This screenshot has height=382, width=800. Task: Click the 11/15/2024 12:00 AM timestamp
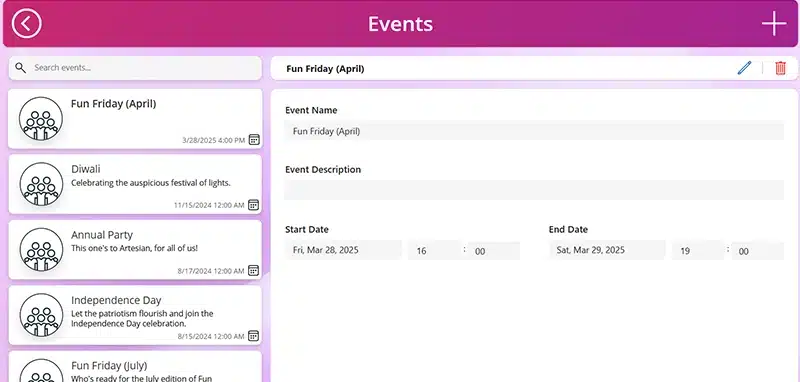coord(209,205)
